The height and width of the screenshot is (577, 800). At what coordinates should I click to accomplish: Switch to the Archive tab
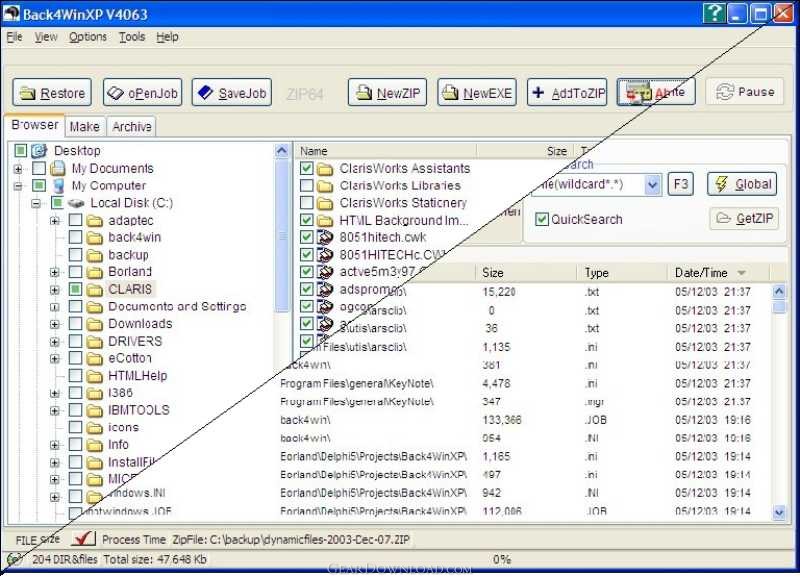pyautogui.click(x=132, y=127)
